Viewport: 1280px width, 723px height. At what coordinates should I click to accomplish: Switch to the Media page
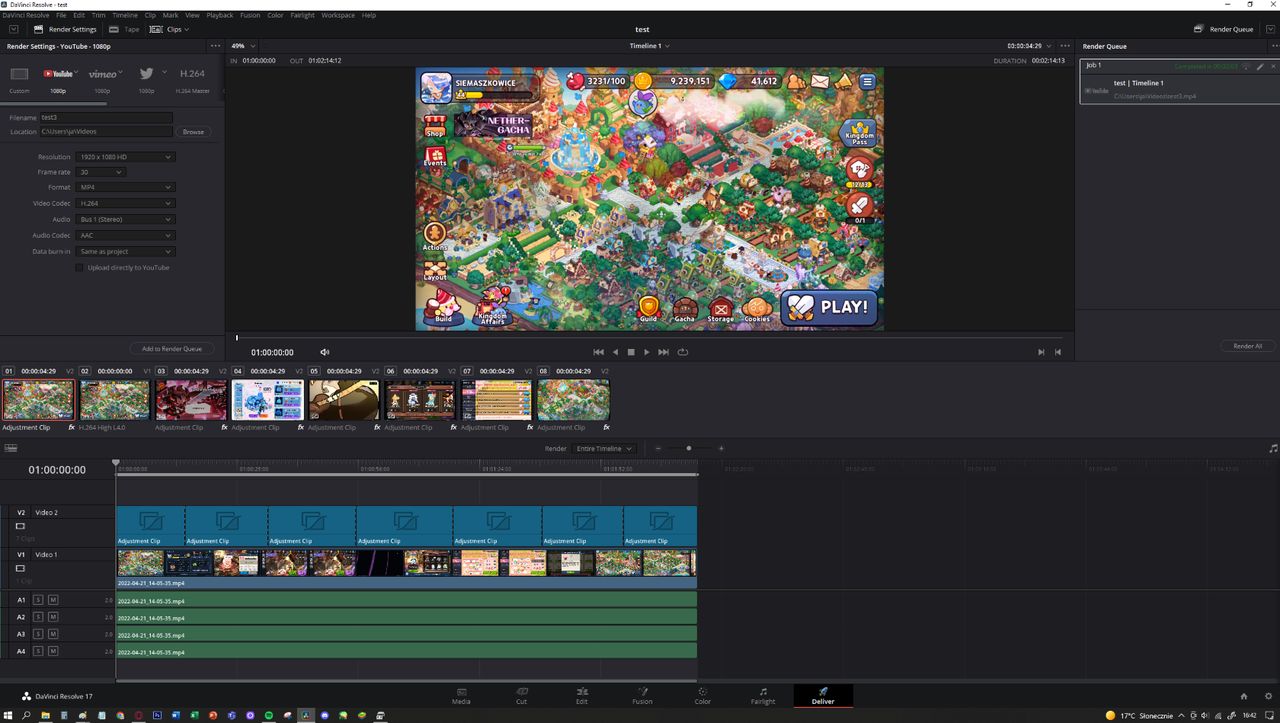(x=461, y=695)
